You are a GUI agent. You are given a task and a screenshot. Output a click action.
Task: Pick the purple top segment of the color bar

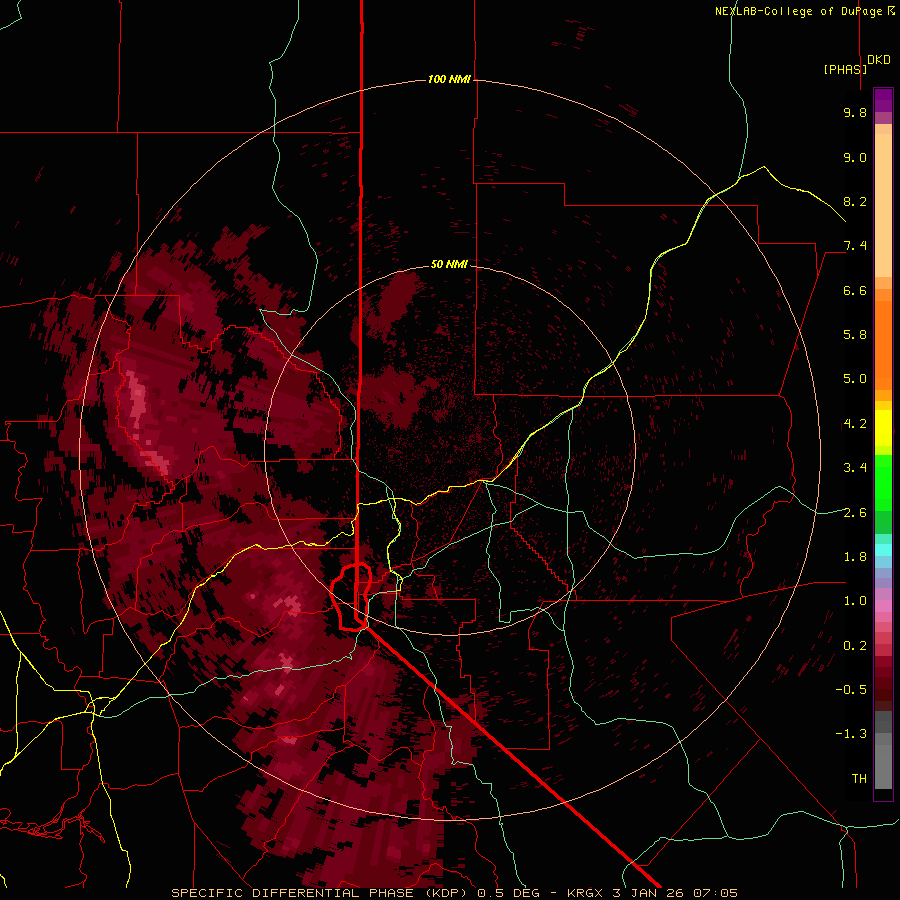coord(883,100)
